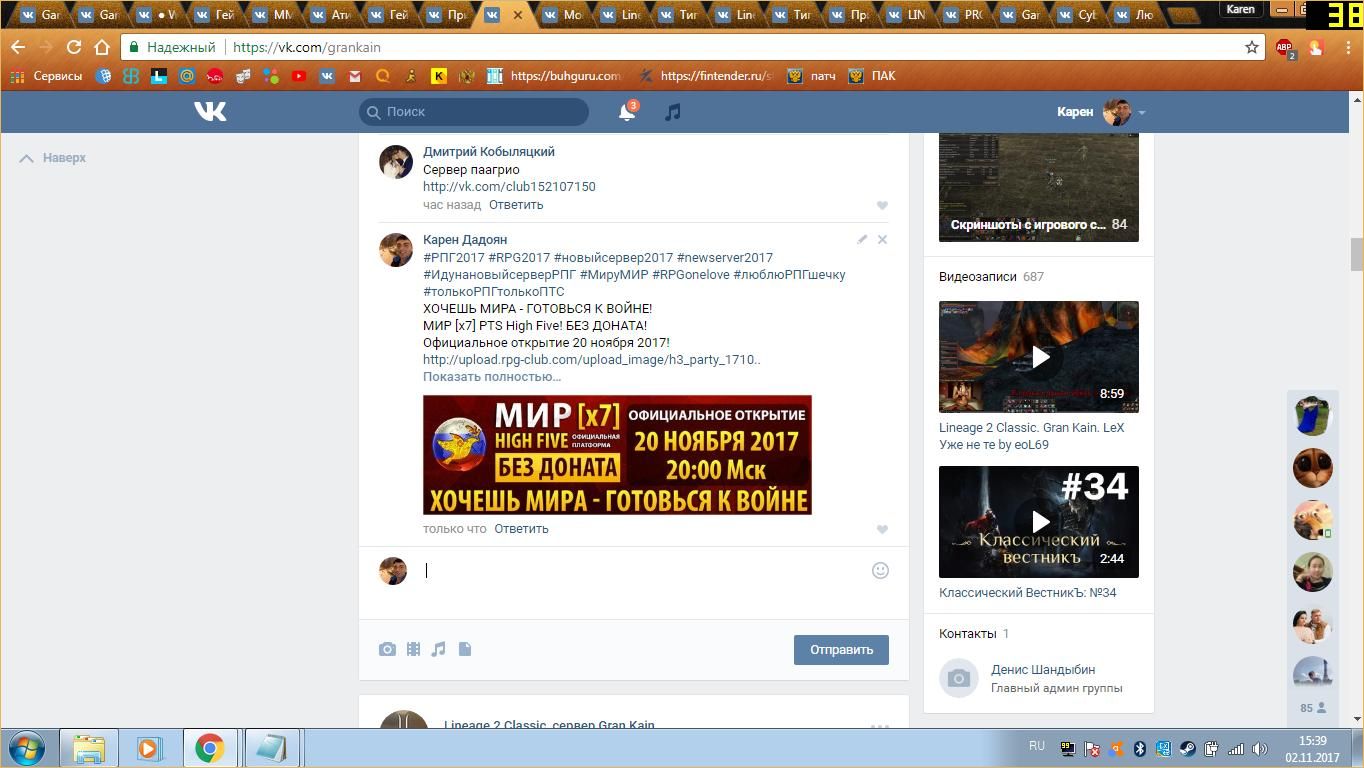Open Денис Шандыбин's contact profile

1043,670
